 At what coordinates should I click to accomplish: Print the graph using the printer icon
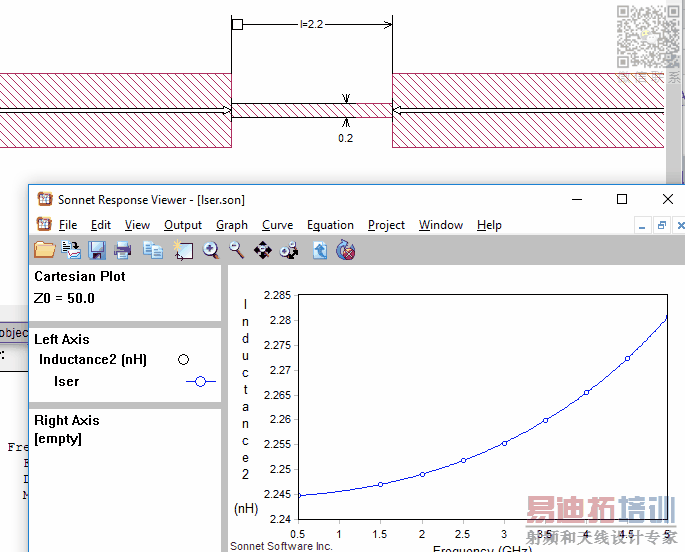[x=122, y=250]
